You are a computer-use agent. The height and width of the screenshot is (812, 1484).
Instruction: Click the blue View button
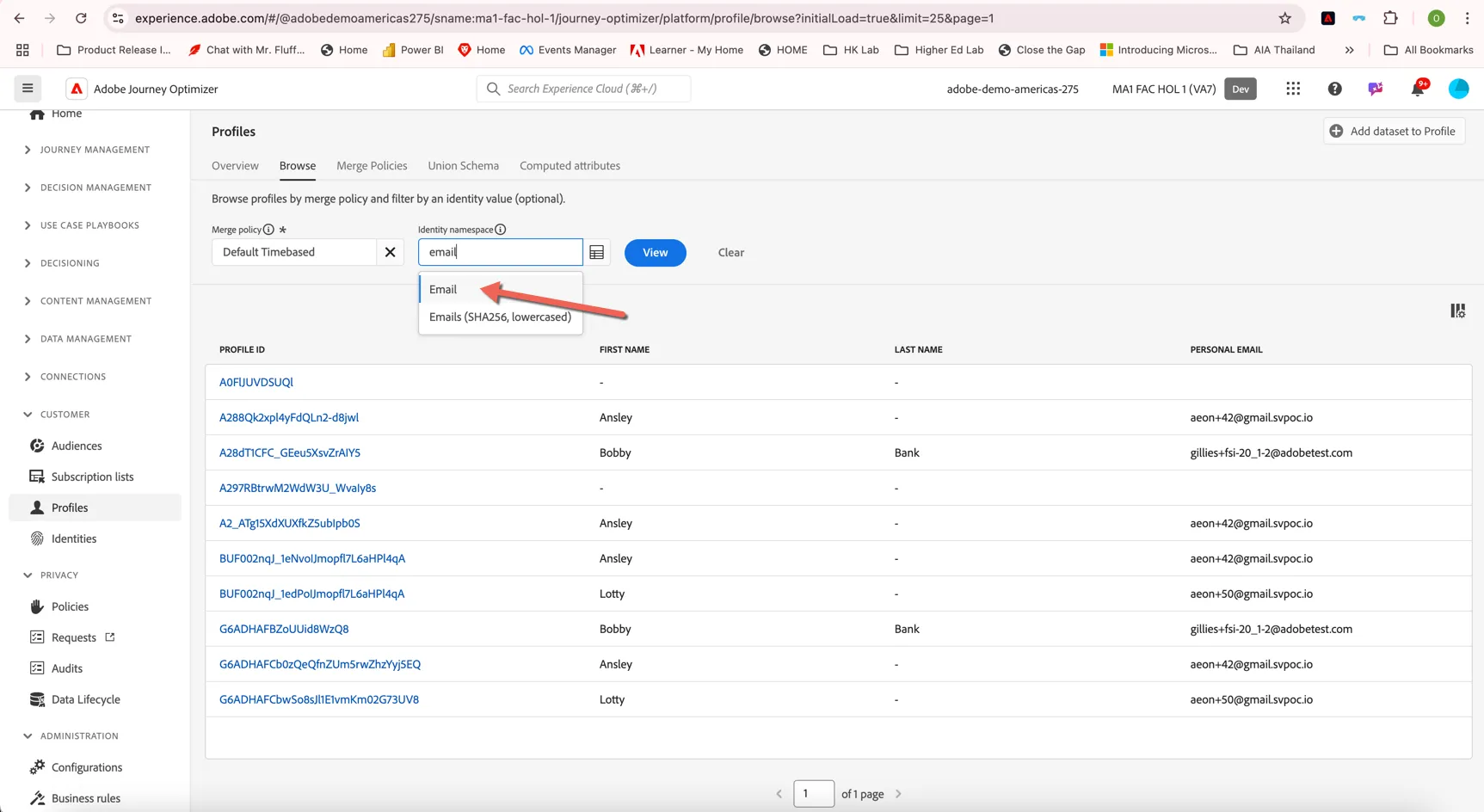pyautogui.click(x=655, y=253)
